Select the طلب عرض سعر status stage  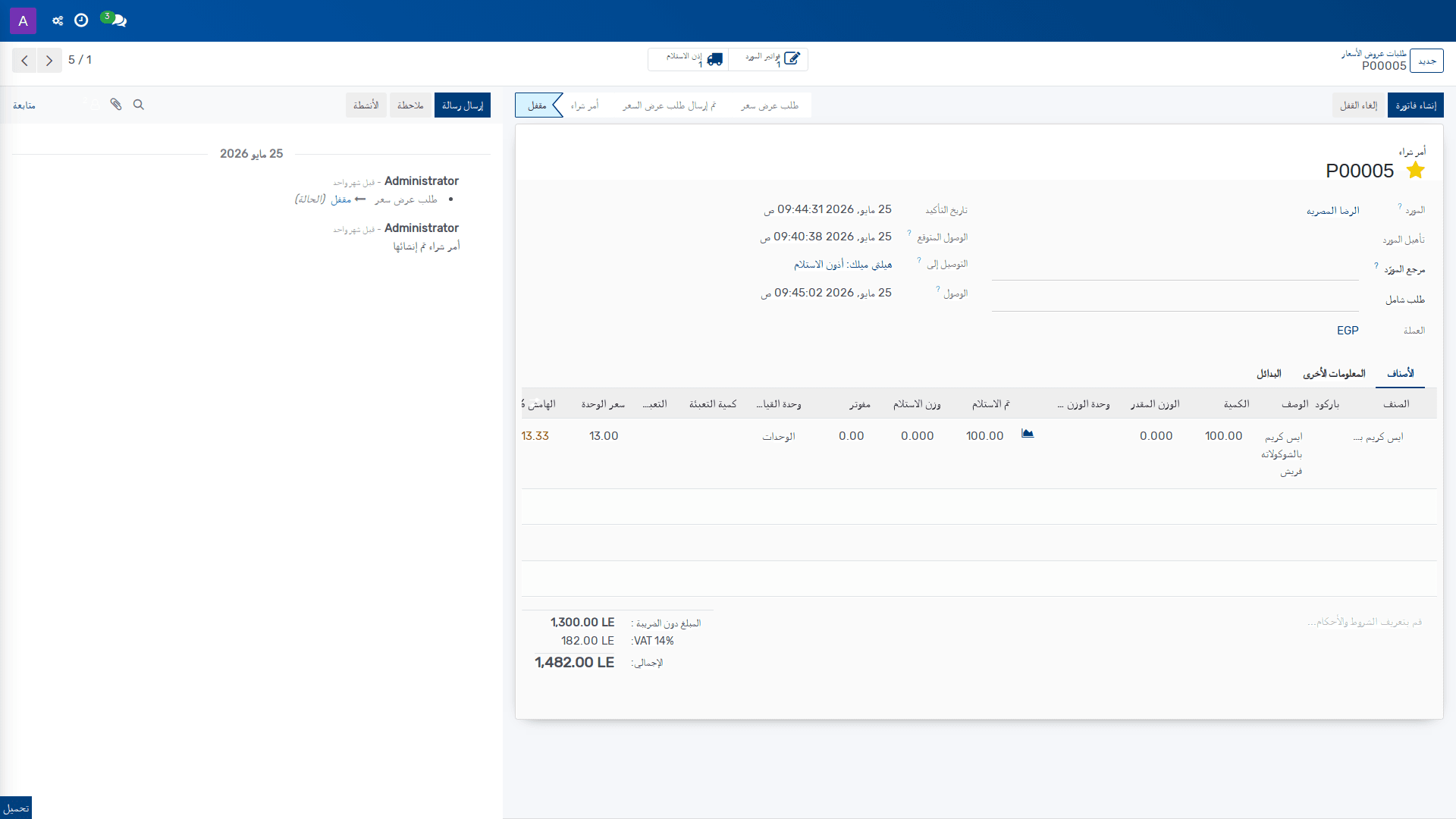coord(770,105)
